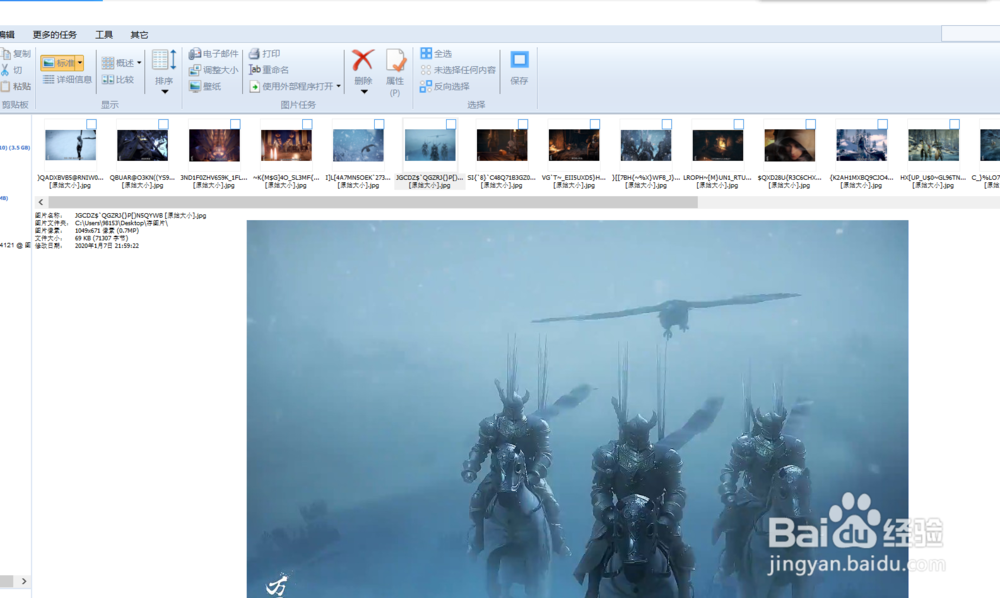Tick checkbox on VG`T~_EII5UXD5 thumbnail
The width and height of the screenshot is (1000, 598).
point(595,124)
